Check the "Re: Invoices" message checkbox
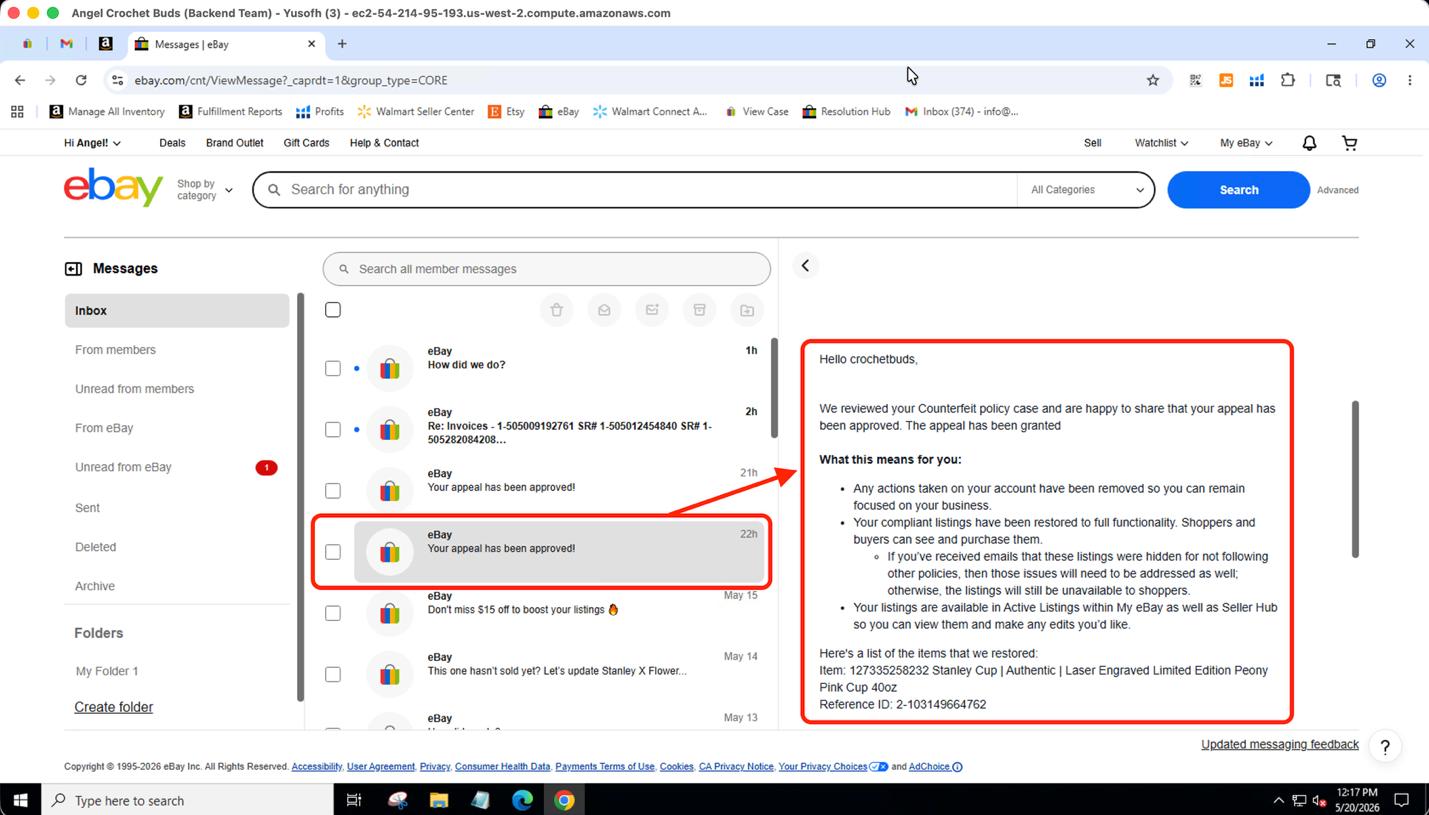The width and height of the screenshot is (1429, 815). [x=333, y=429]
